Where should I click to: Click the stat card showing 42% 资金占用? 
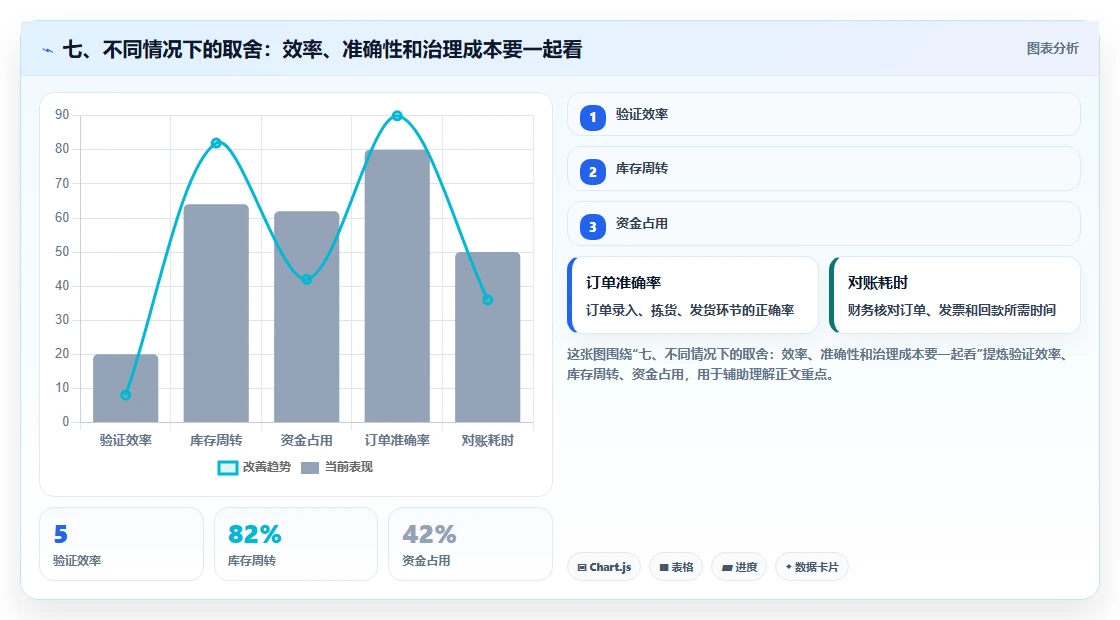pos(470,544)
